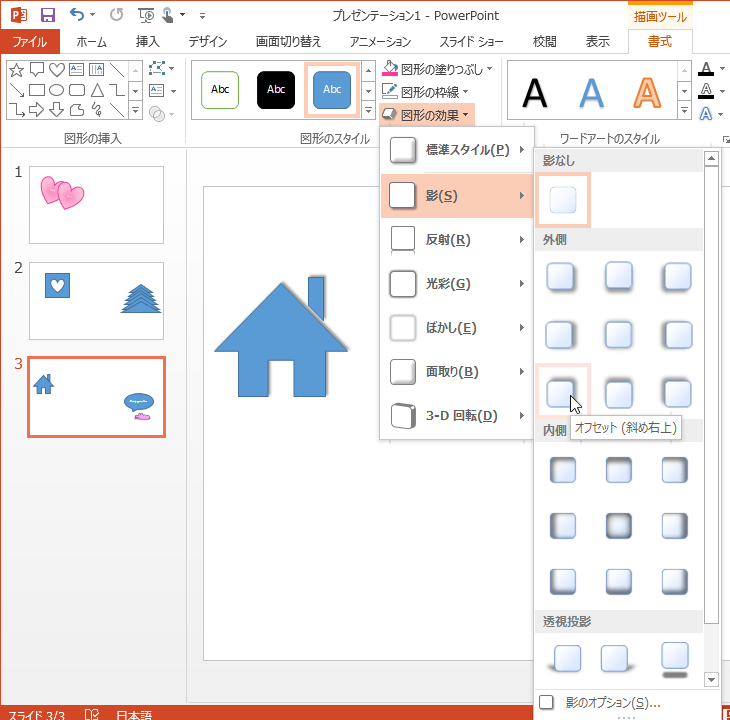Click the Start slideshow from beginning icon
730x720 pixels.
[x=146, y=15]
